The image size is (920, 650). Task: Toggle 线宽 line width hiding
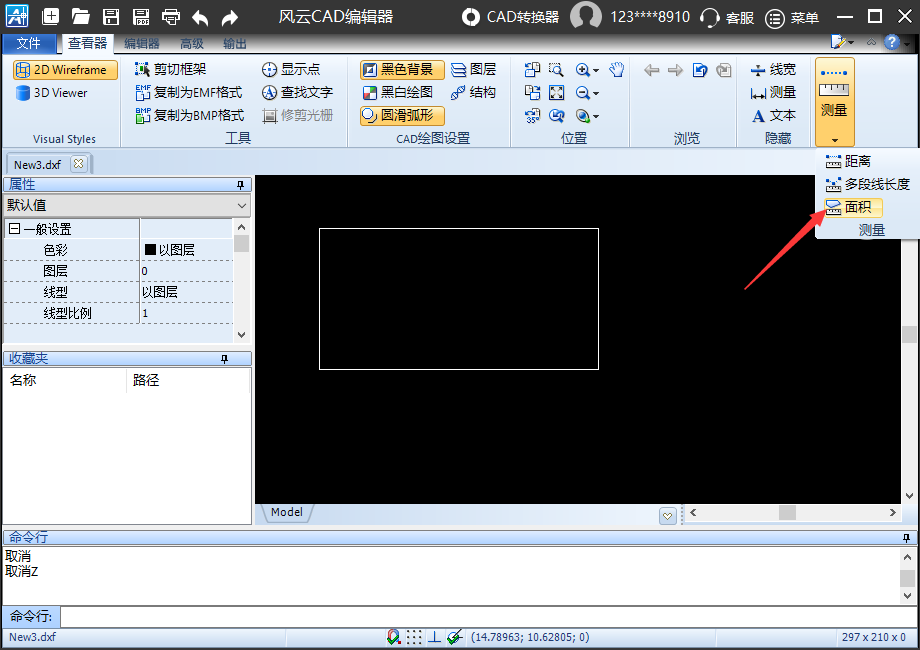773,69
